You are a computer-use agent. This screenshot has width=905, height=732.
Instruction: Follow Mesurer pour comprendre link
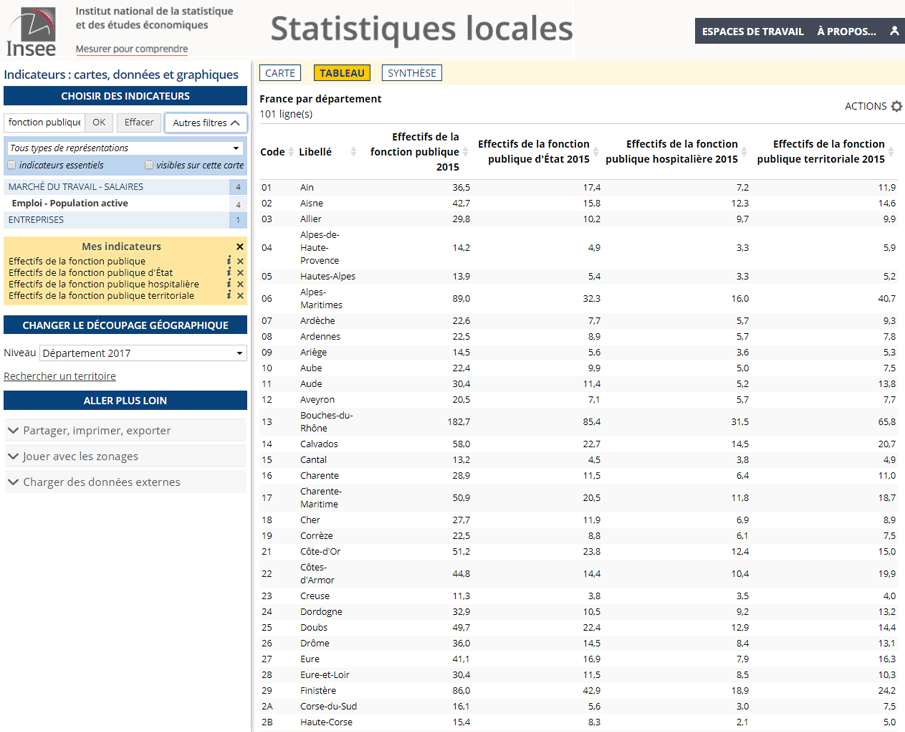point(132,48)
